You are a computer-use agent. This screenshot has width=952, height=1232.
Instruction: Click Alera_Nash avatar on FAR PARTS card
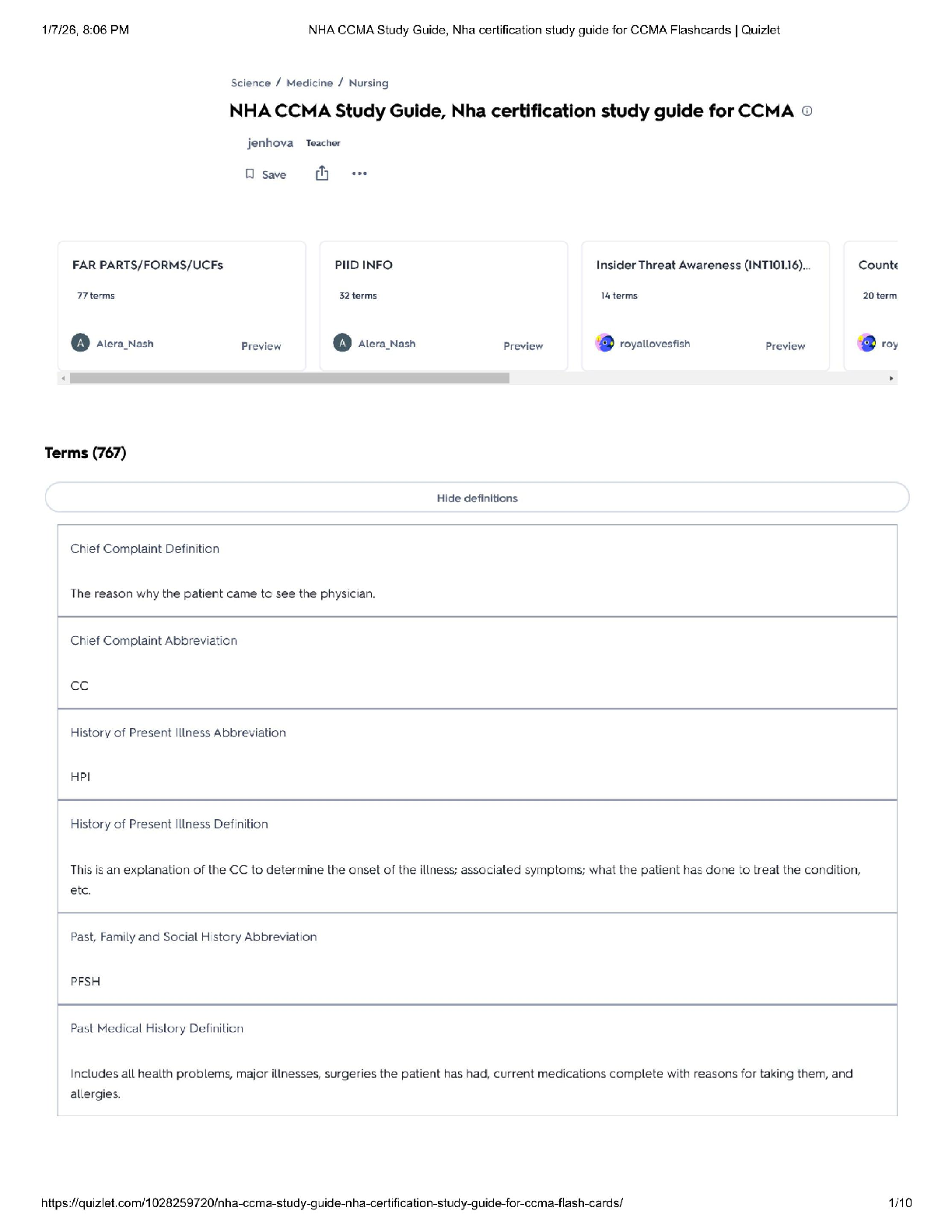pyautogui.click(x=80, y=343)
